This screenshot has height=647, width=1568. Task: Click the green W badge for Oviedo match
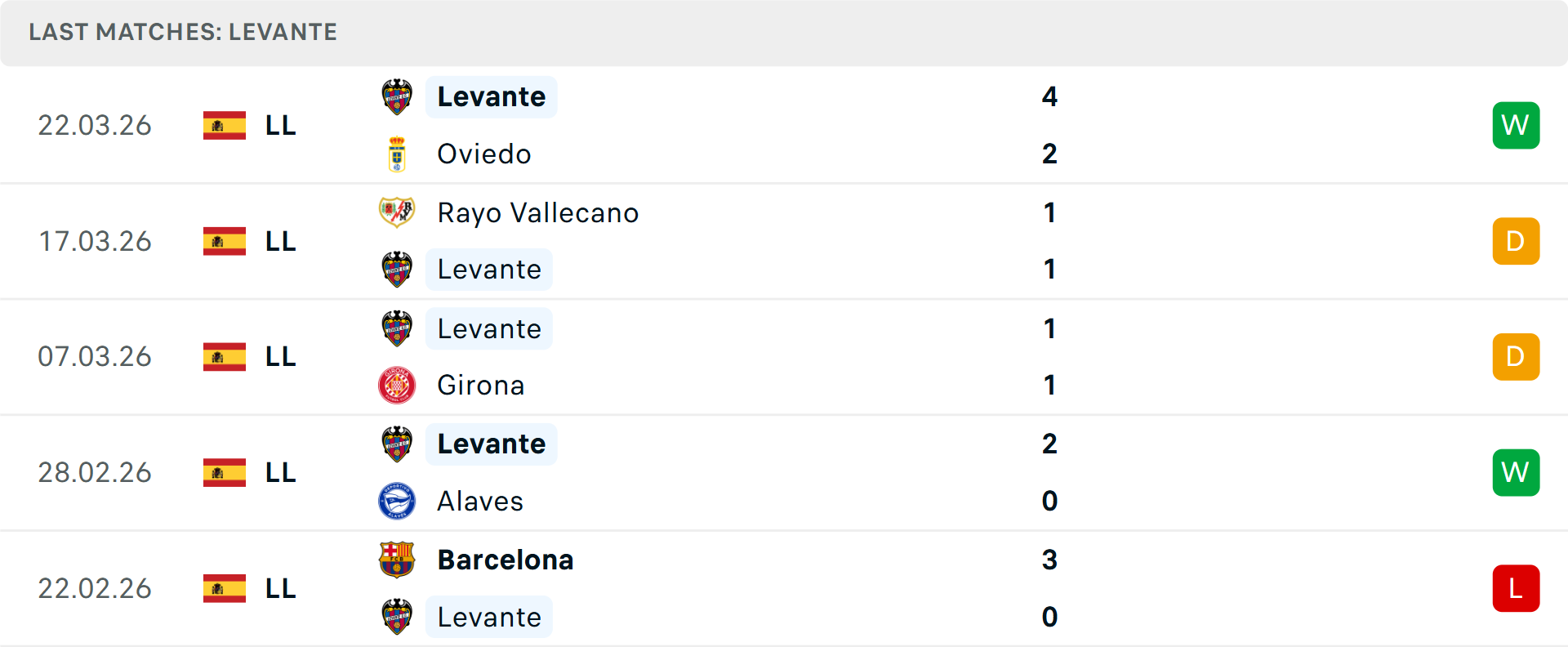[1516, 126]
